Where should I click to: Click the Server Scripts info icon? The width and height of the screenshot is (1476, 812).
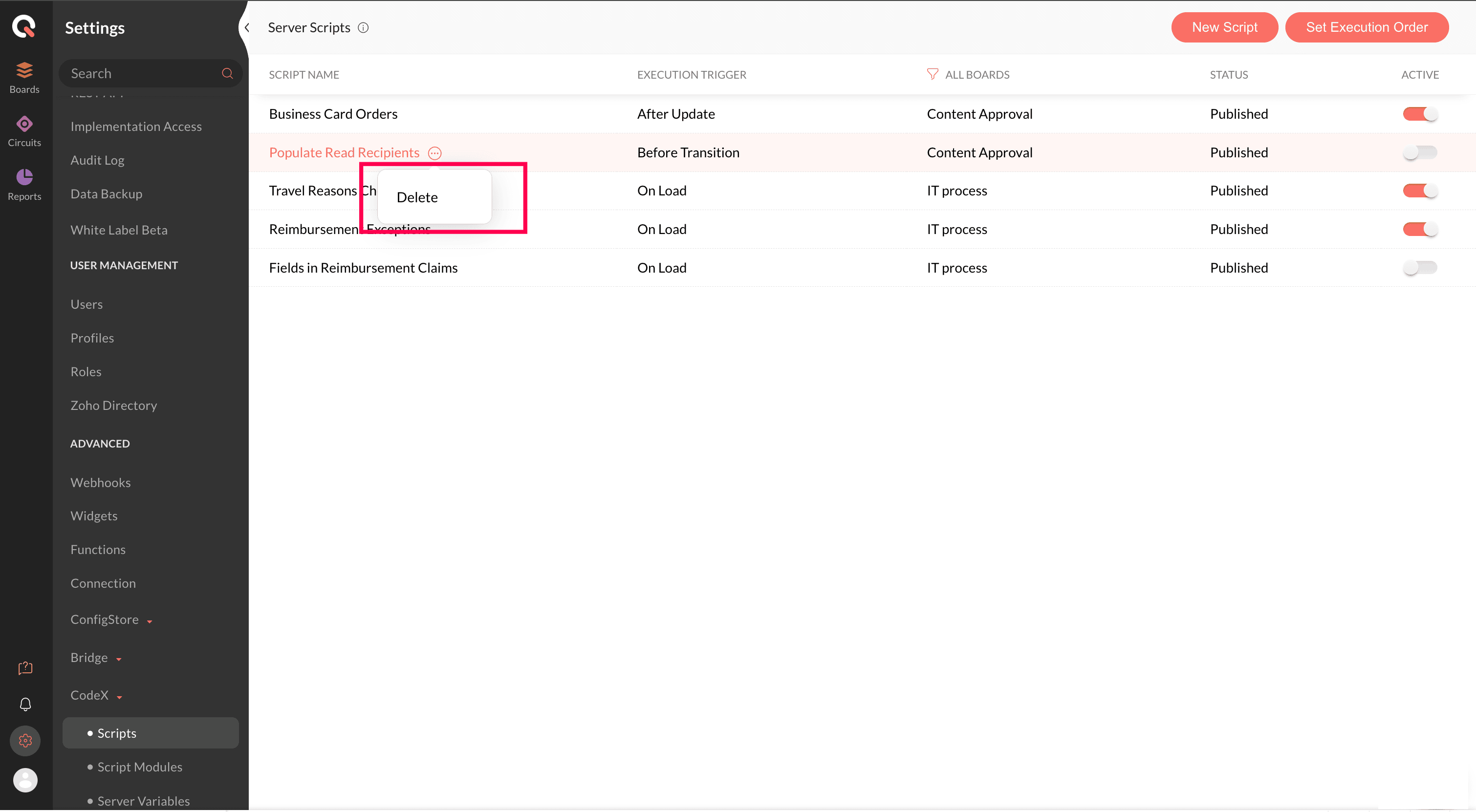pos(363,27)
